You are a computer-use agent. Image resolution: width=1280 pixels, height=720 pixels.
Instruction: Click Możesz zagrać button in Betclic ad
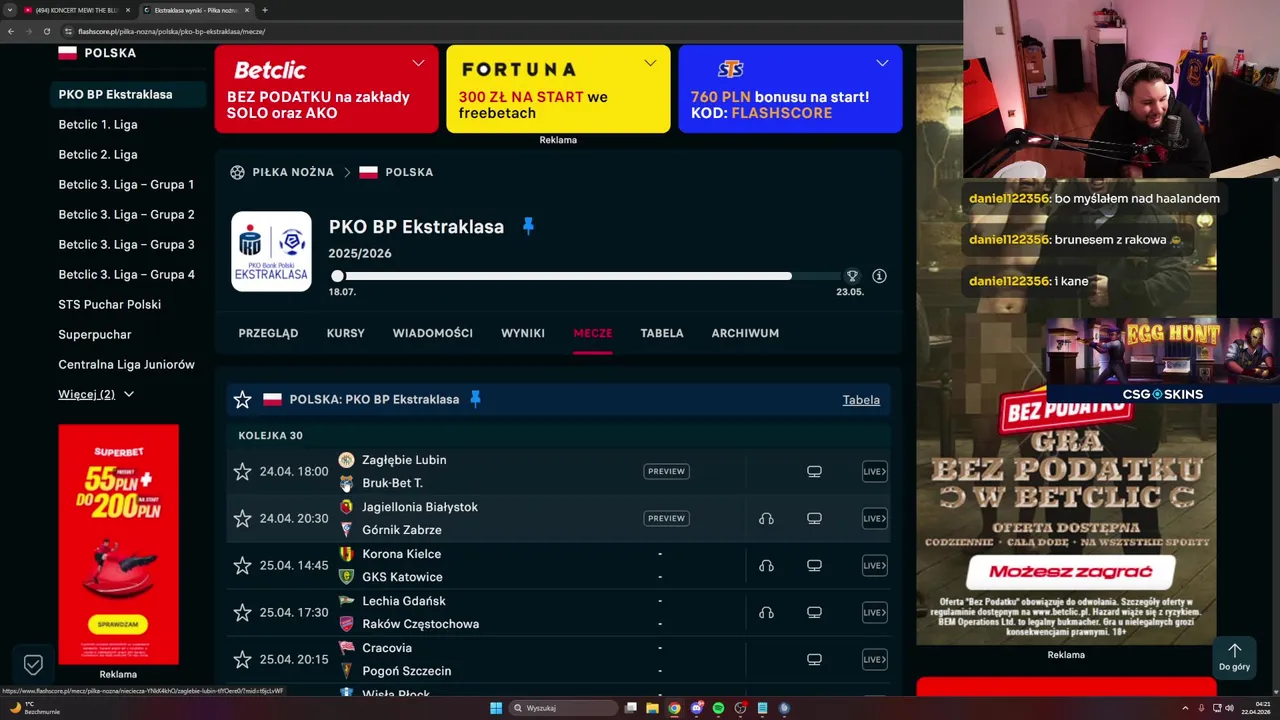coord(1070,572)
